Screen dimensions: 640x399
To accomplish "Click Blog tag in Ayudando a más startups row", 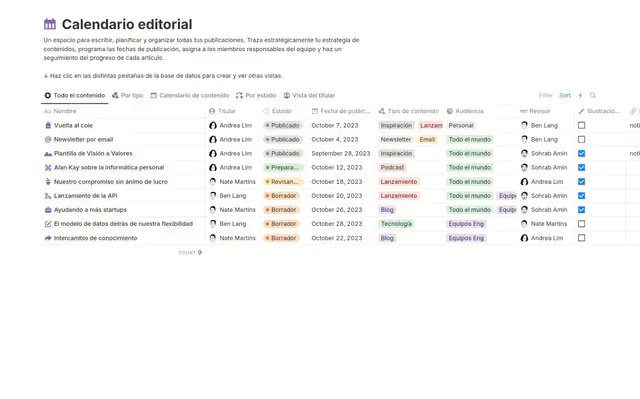I will [387, 210].
